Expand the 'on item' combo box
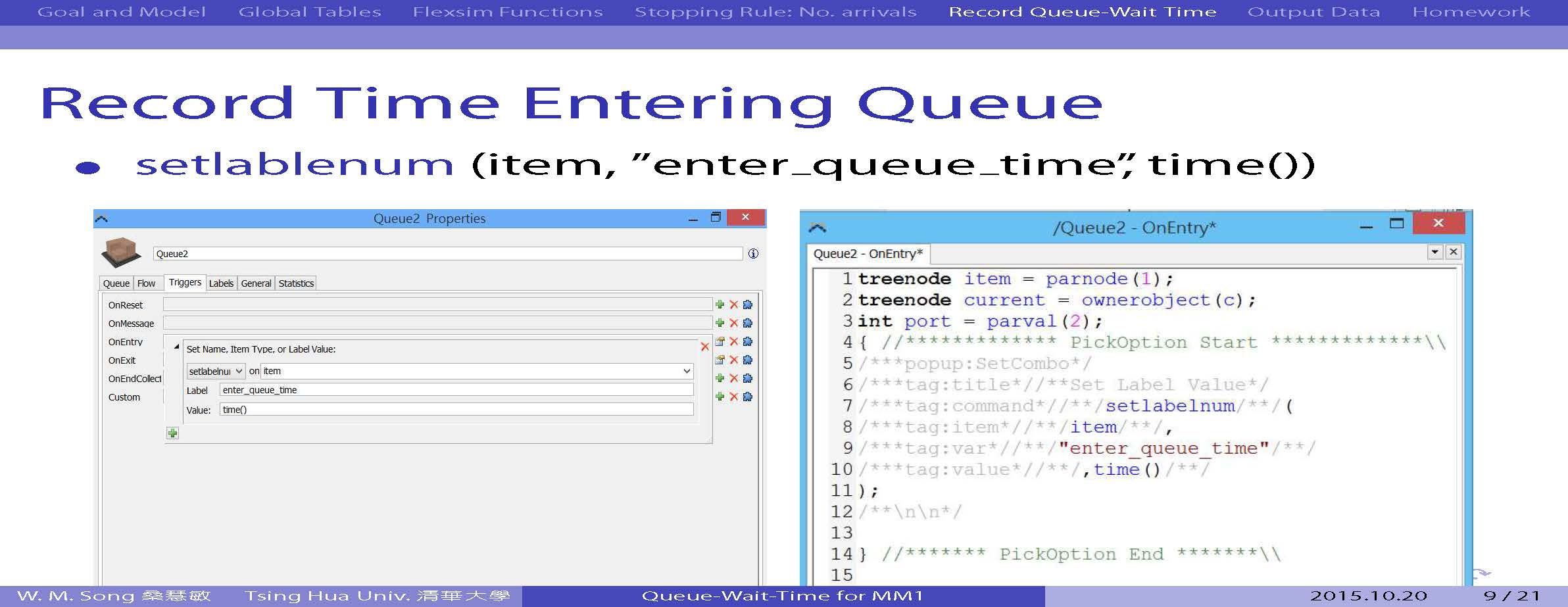 click(687, 371)
